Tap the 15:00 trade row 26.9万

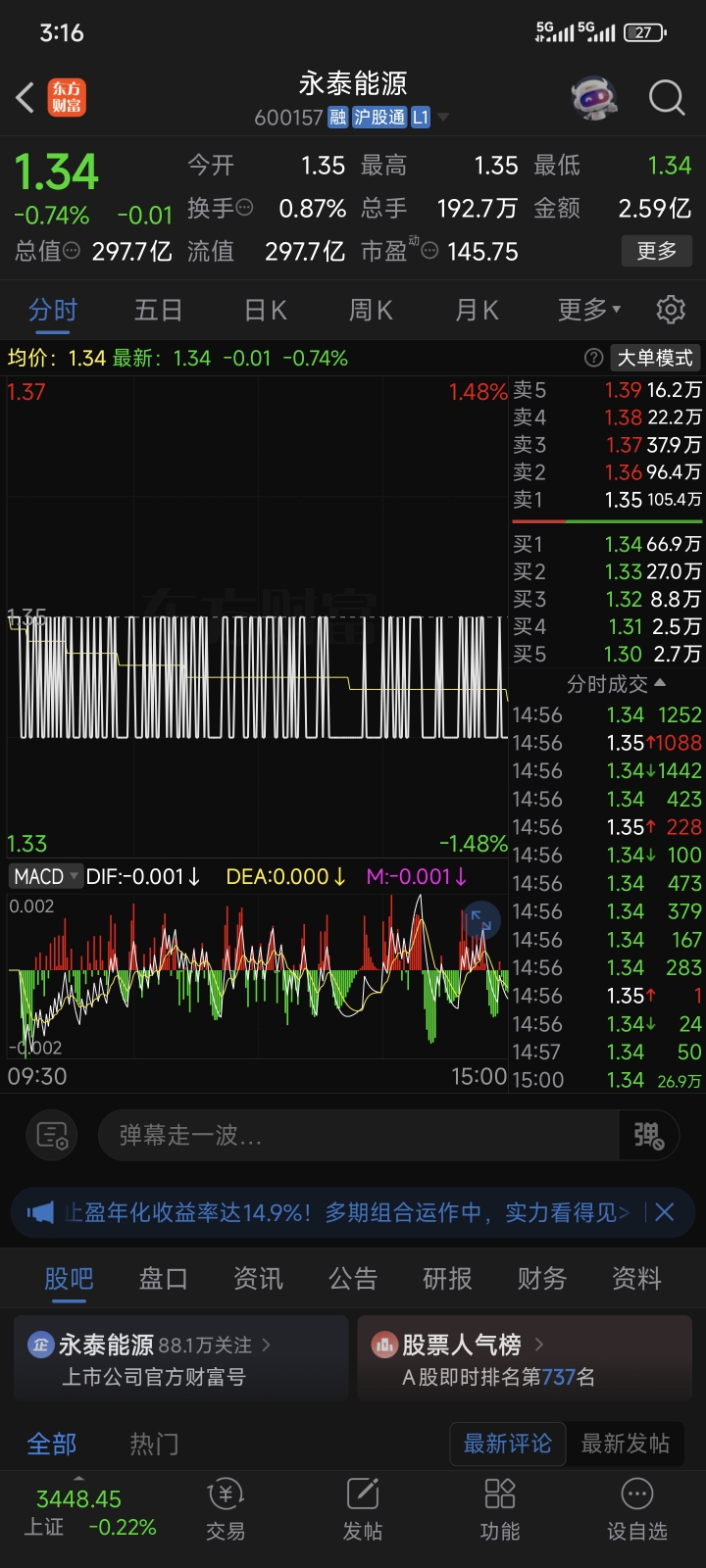point(607,1080)
